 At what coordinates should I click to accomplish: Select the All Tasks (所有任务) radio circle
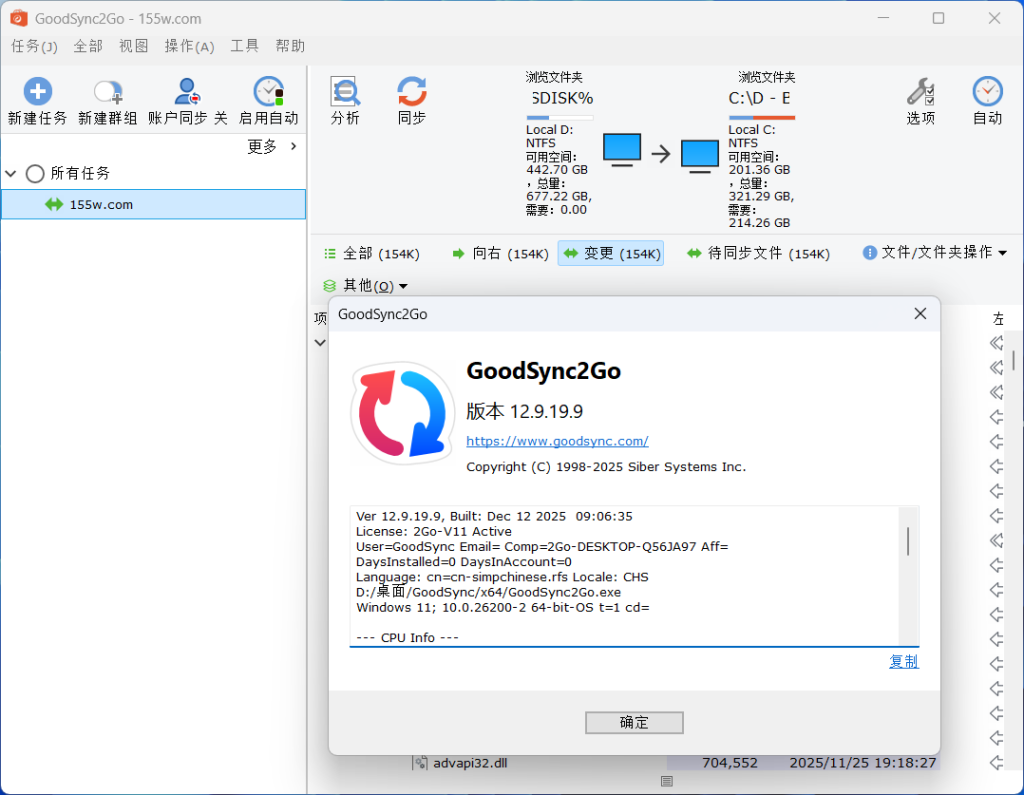click(35, 174)
